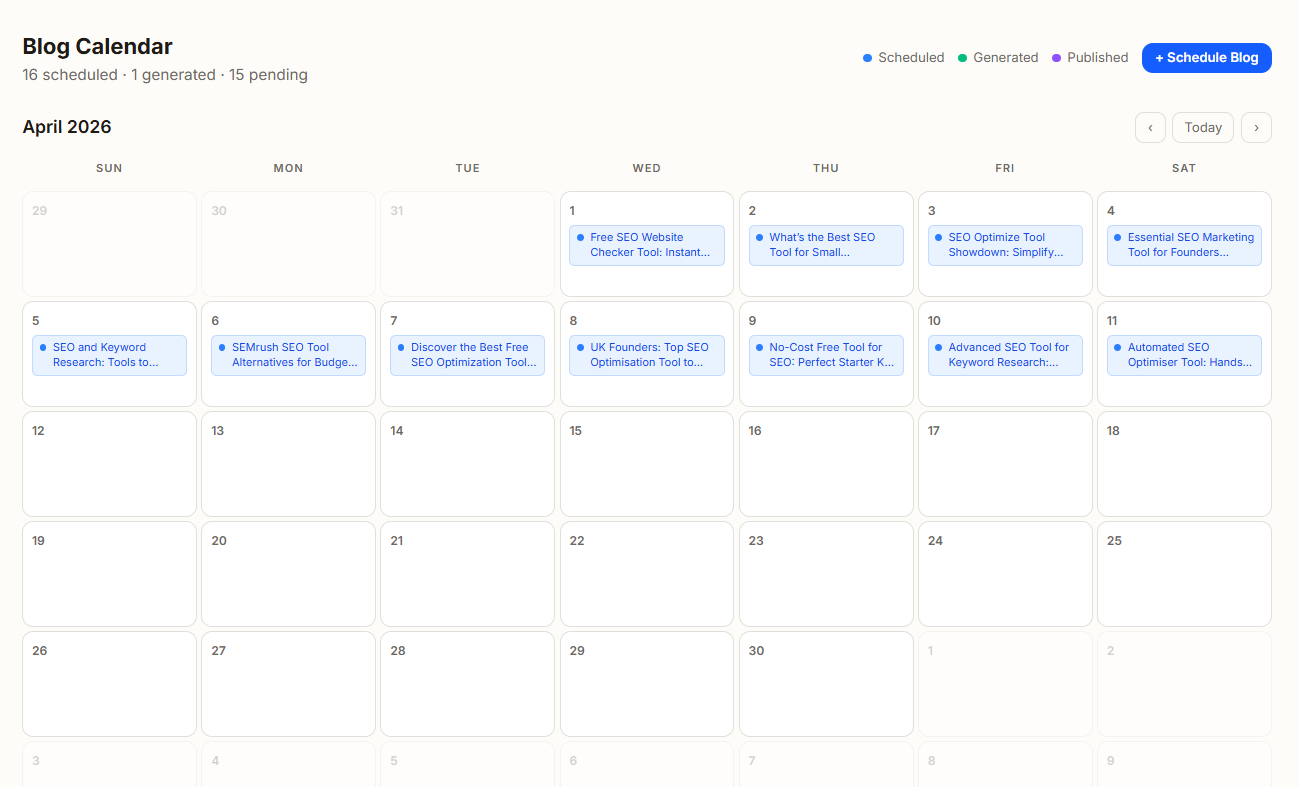Select the empty April 15 calendar cell
This screenshot has height=787, width=1299.
click(647, 464)
